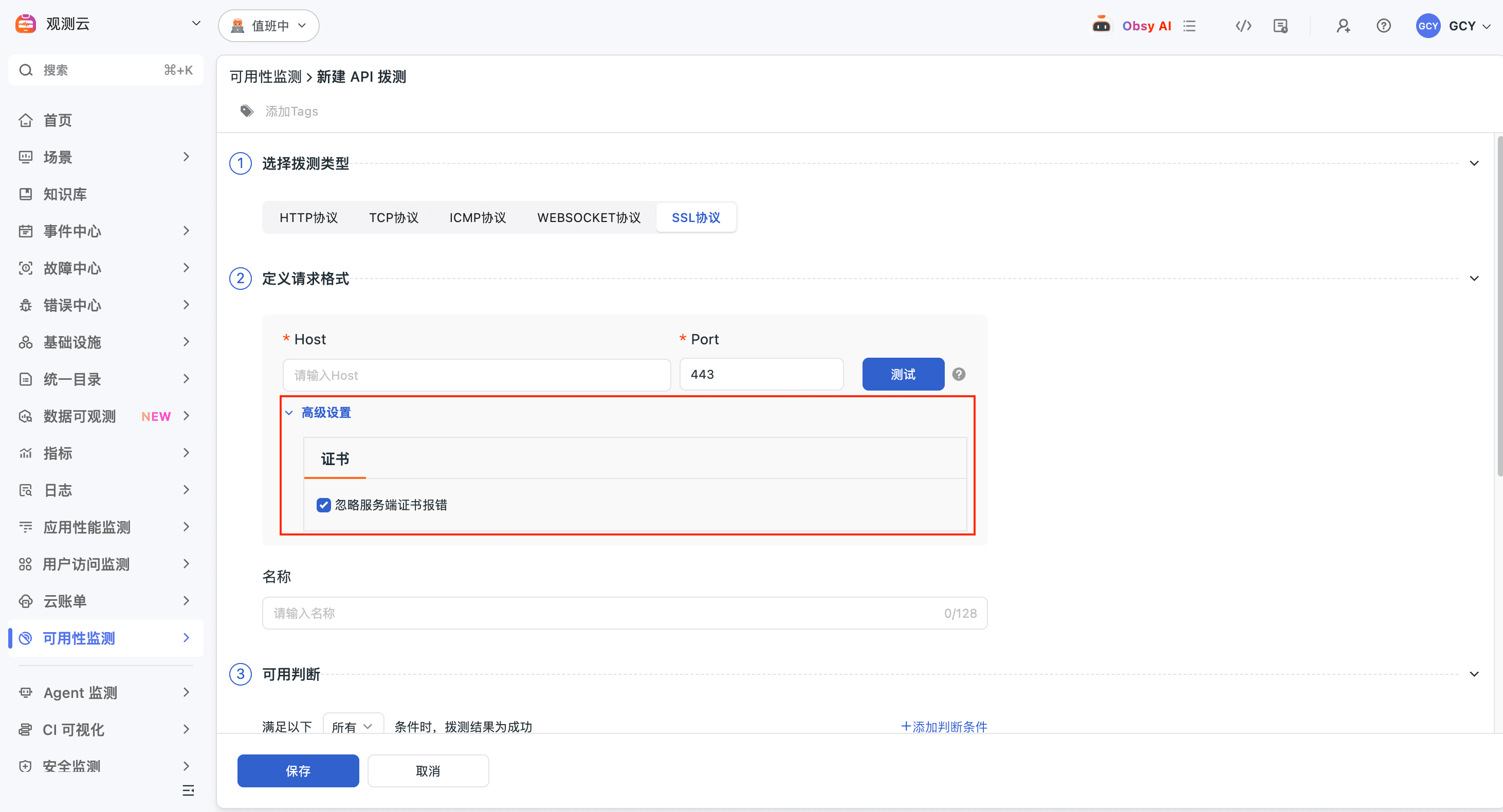1503x812 pixels.
Task: Click the 添加判断条件 link
Action: pyautogui.click(x=943, y=726)
